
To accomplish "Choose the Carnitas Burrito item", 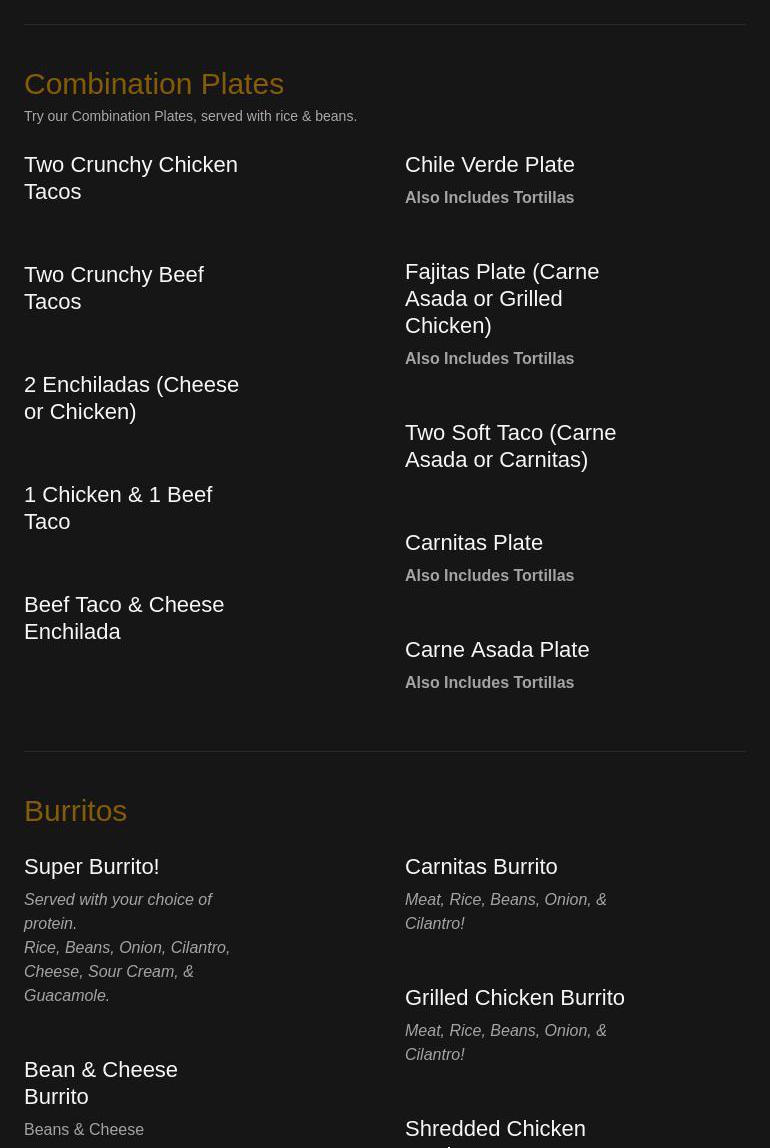I will tap(481, 866).
